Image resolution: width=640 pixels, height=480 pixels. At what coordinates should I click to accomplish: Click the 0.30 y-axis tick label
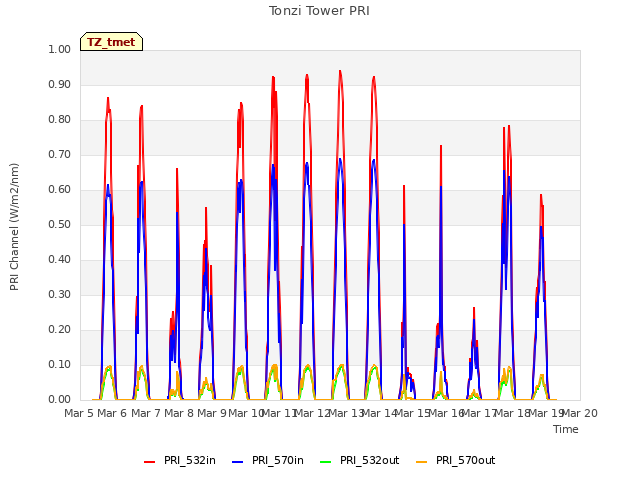59,294
